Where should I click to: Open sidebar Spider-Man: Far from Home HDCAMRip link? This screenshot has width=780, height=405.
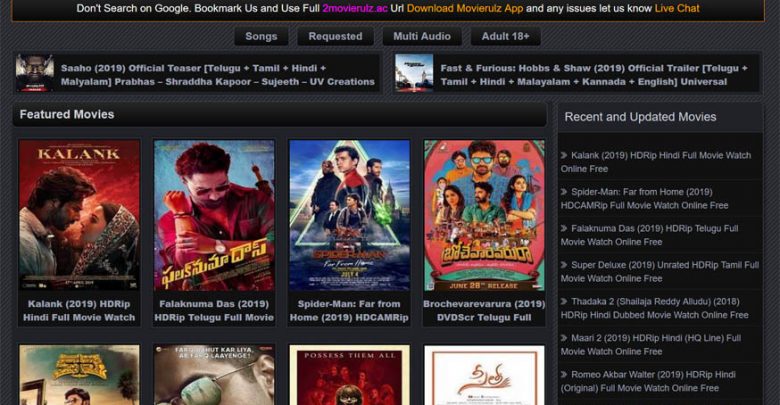644,199
